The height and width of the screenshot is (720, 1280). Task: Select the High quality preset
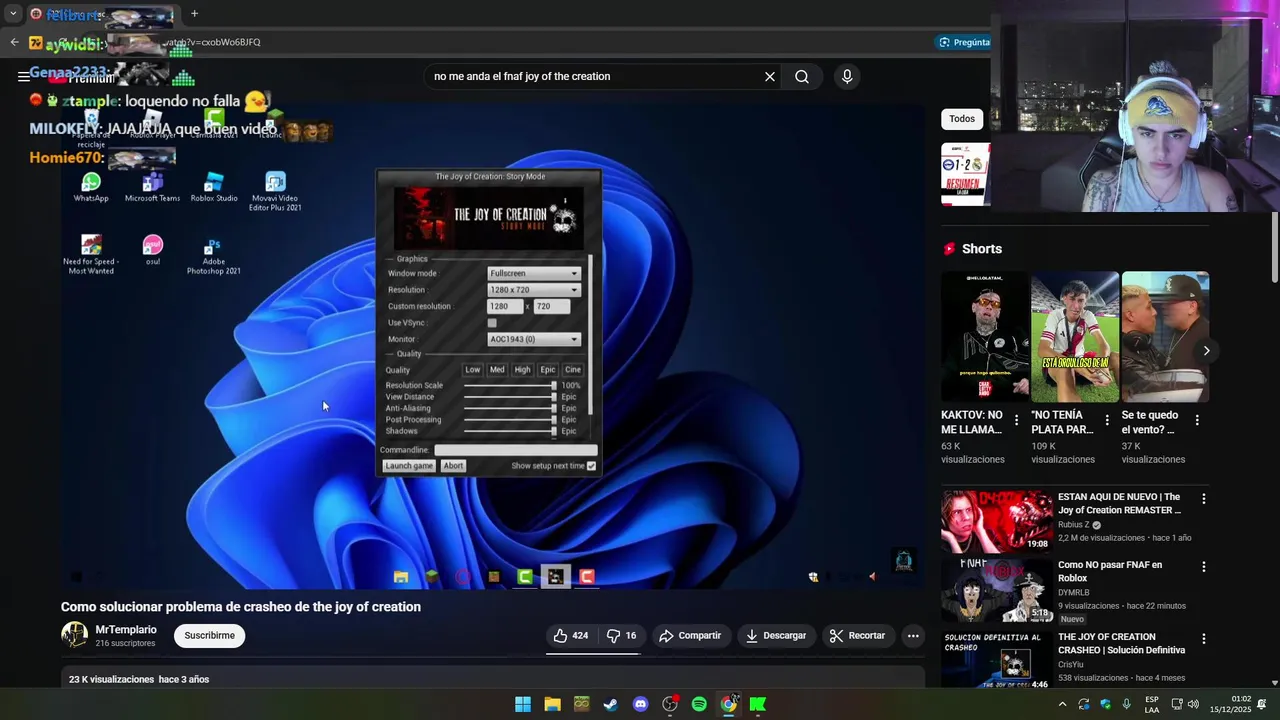[522, 370]
